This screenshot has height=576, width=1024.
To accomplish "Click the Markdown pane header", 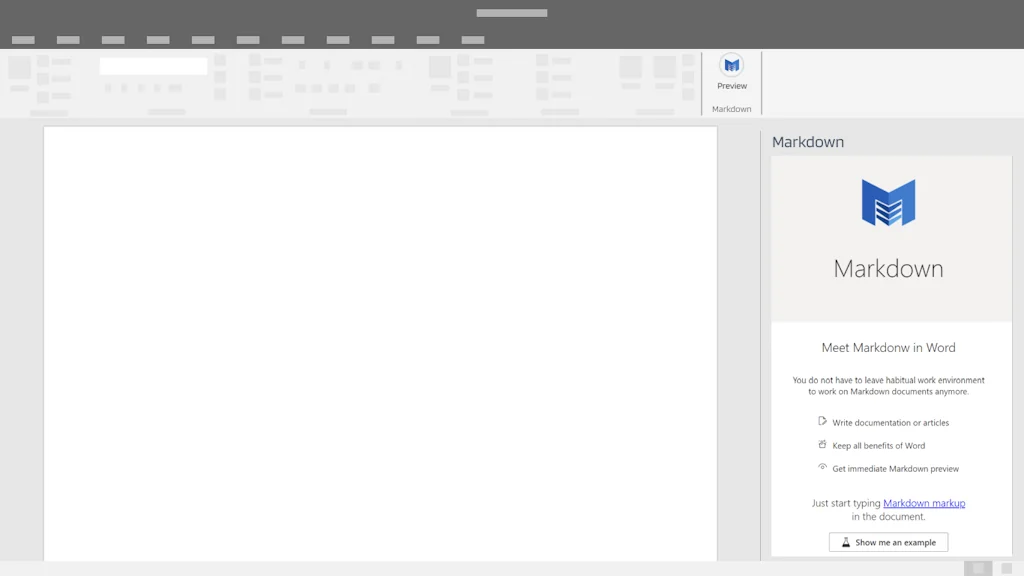I will (806, 142).
